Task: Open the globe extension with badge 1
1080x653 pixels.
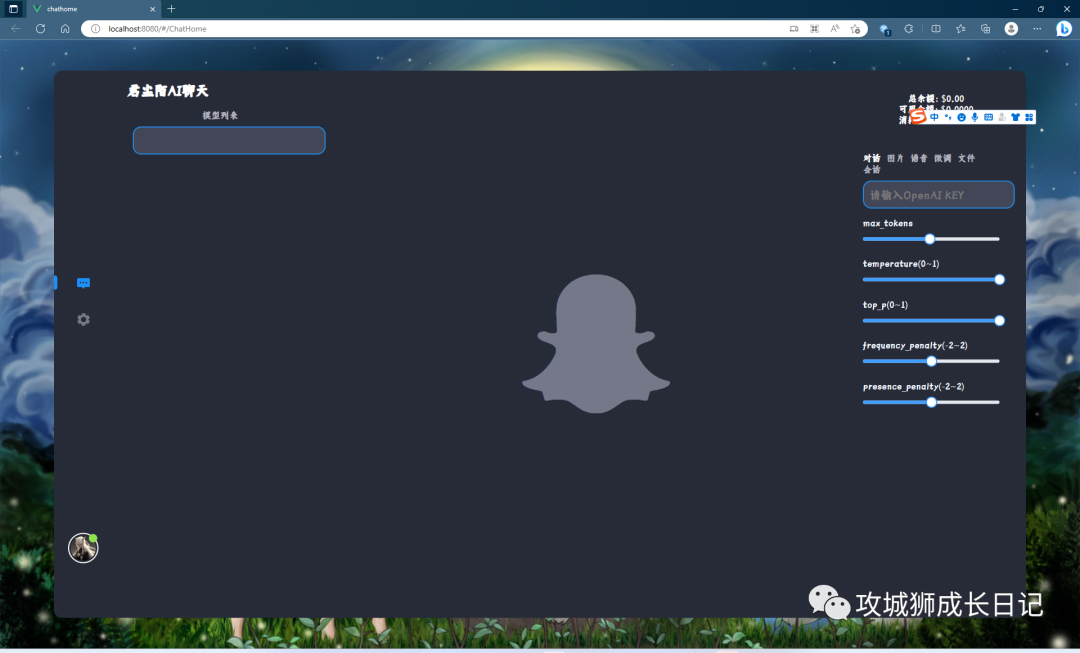Action: coord(885,29)
